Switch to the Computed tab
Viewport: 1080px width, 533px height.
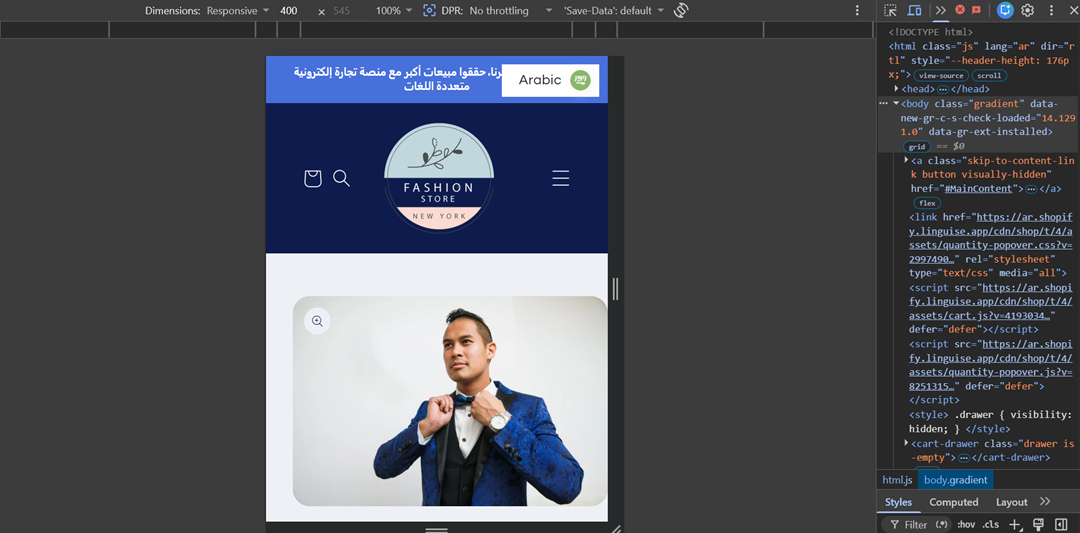point(953,502)
